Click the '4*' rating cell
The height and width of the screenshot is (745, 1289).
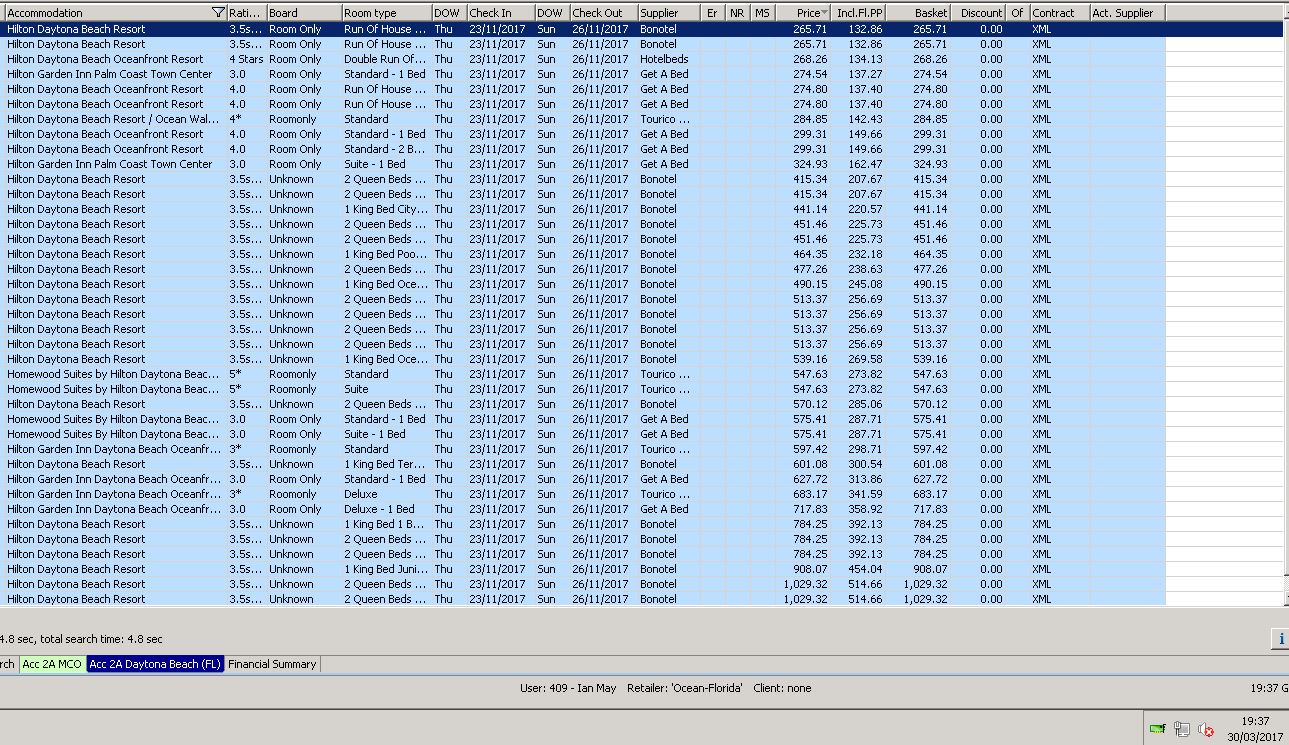click(x=246, y=119)
